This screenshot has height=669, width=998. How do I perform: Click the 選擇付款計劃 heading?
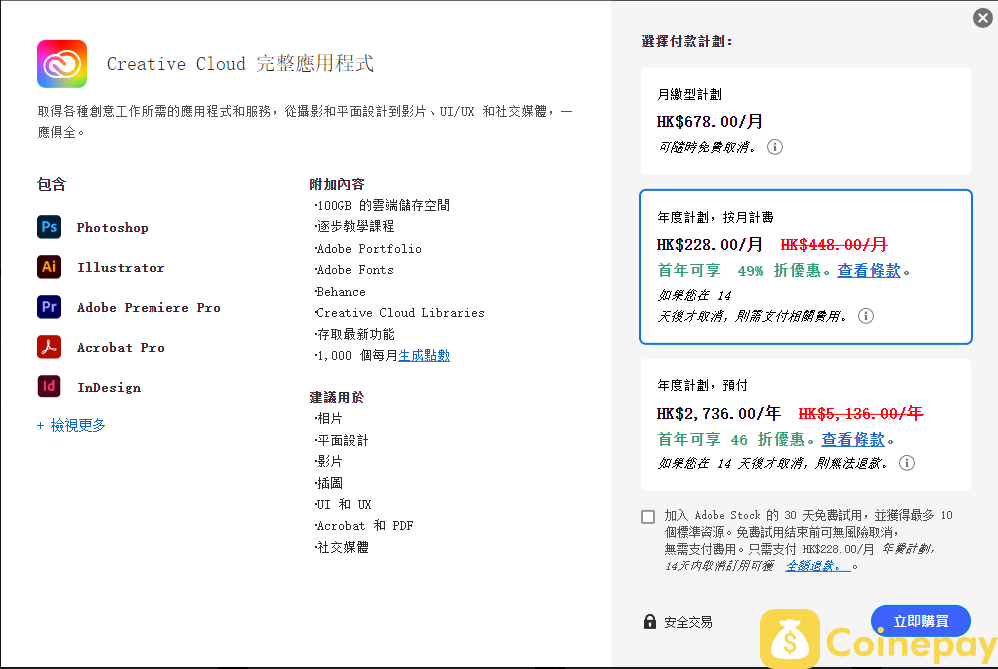687,41
